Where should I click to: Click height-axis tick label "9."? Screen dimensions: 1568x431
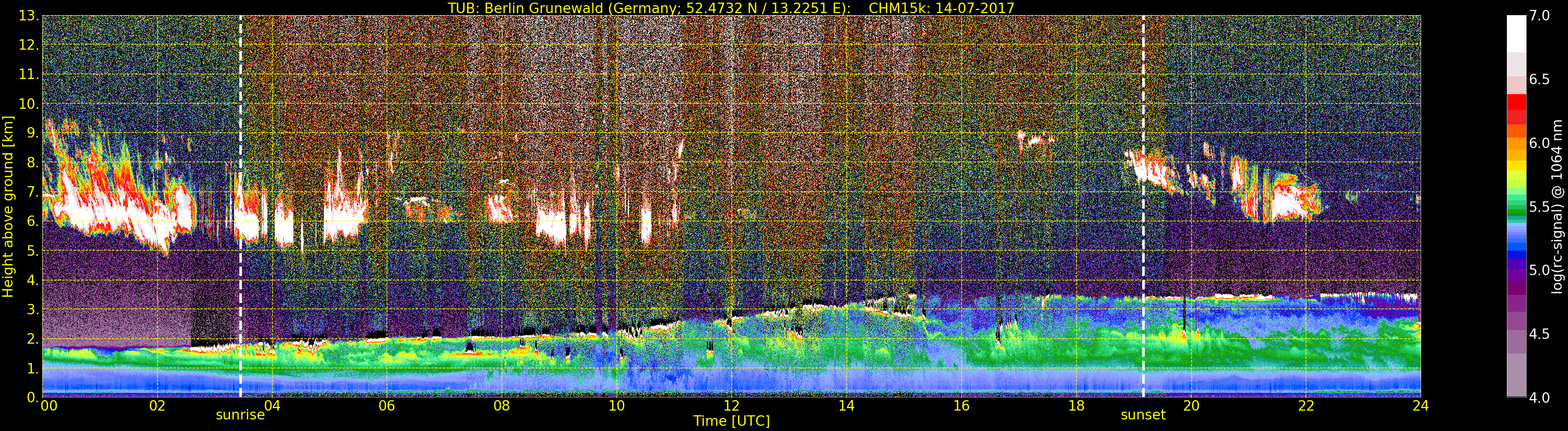point(32,133)
